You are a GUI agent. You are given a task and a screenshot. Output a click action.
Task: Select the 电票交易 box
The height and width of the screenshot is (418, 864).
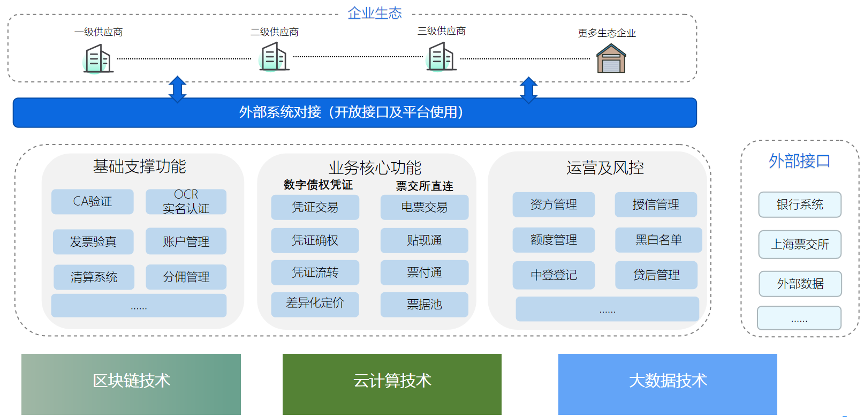[x=424, y=208]
